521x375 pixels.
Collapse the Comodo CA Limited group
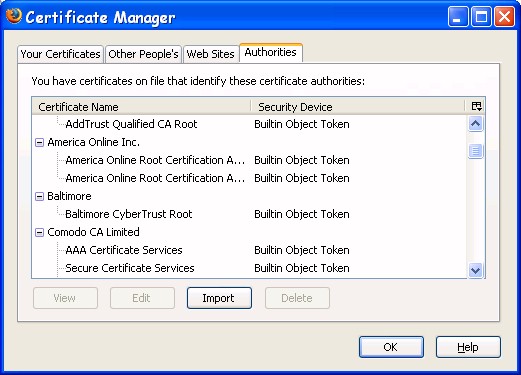pos(39,232)
